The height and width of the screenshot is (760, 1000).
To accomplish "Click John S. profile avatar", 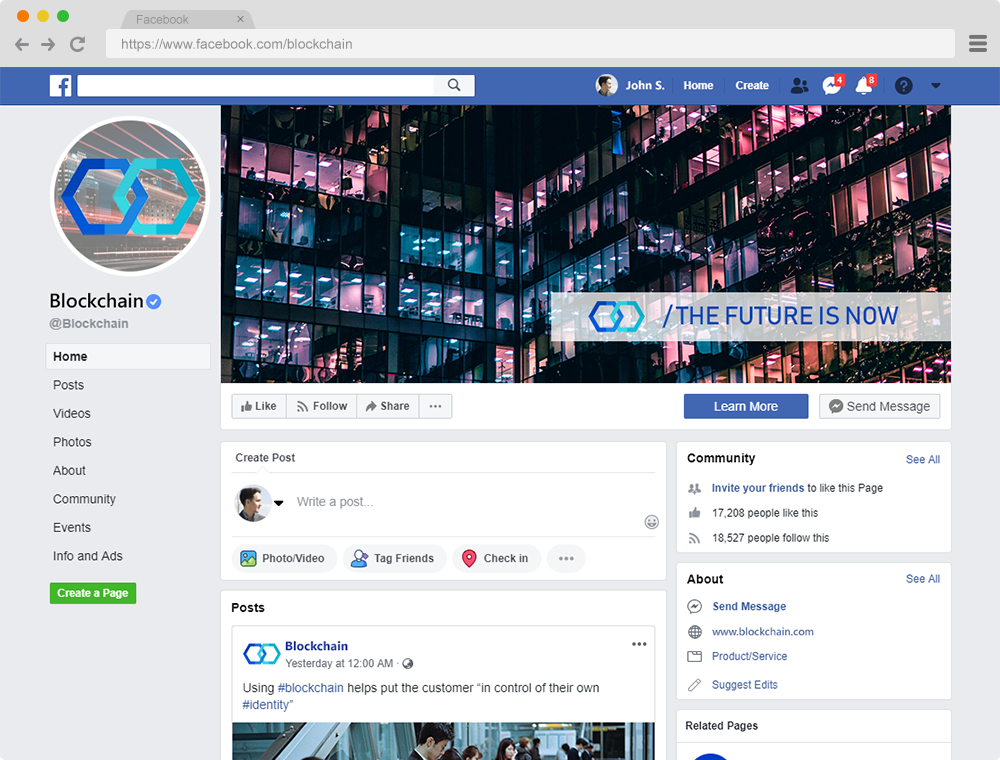I will 607,85.
